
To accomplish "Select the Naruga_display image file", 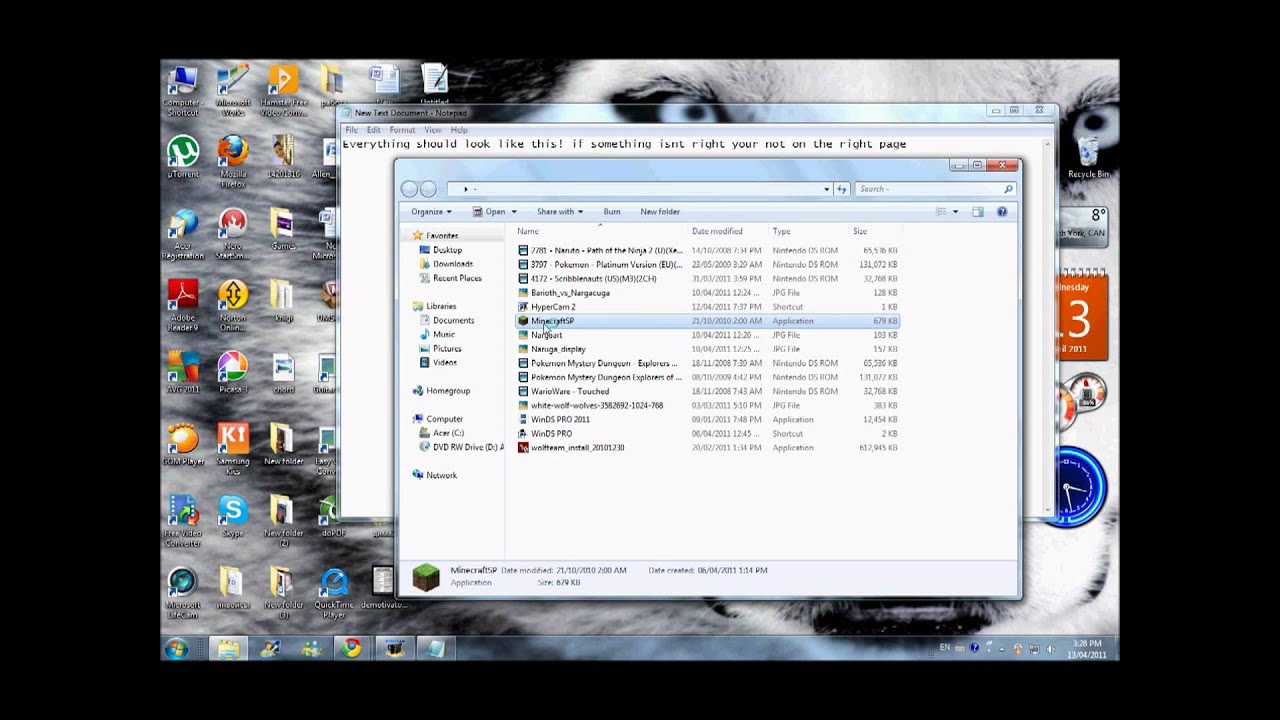I will point(707,350).
